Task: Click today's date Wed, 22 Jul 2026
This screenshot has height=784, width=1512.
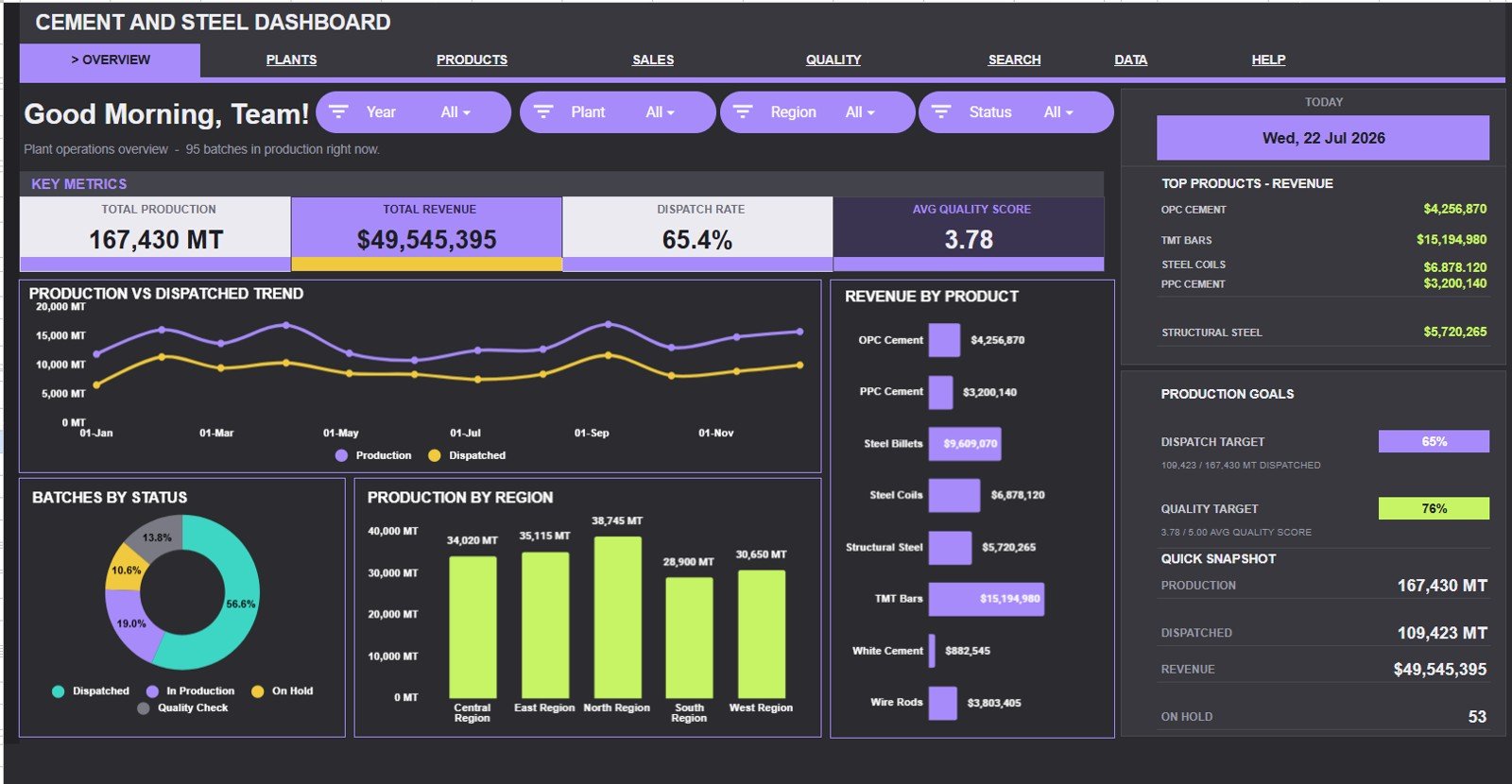Action: pyautogui.click(x=1323, y=138)
